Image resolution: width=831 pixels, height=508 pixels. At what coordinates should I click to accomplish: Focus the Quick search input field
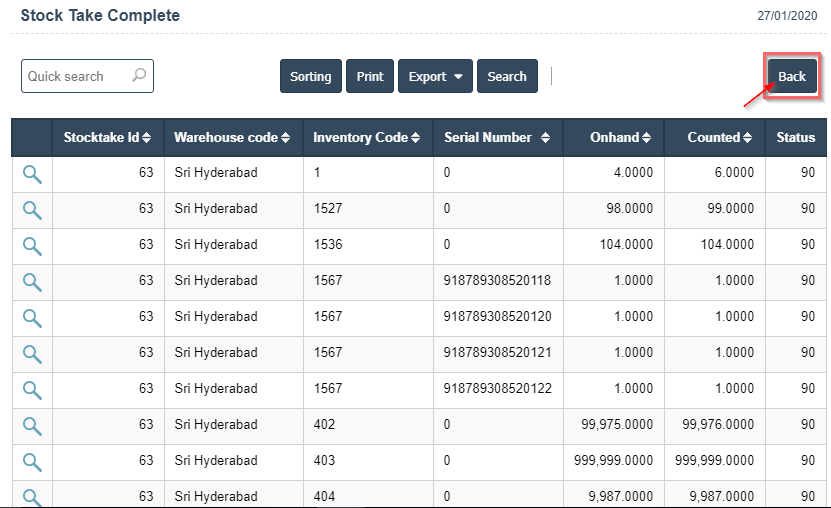click(75, 76)
